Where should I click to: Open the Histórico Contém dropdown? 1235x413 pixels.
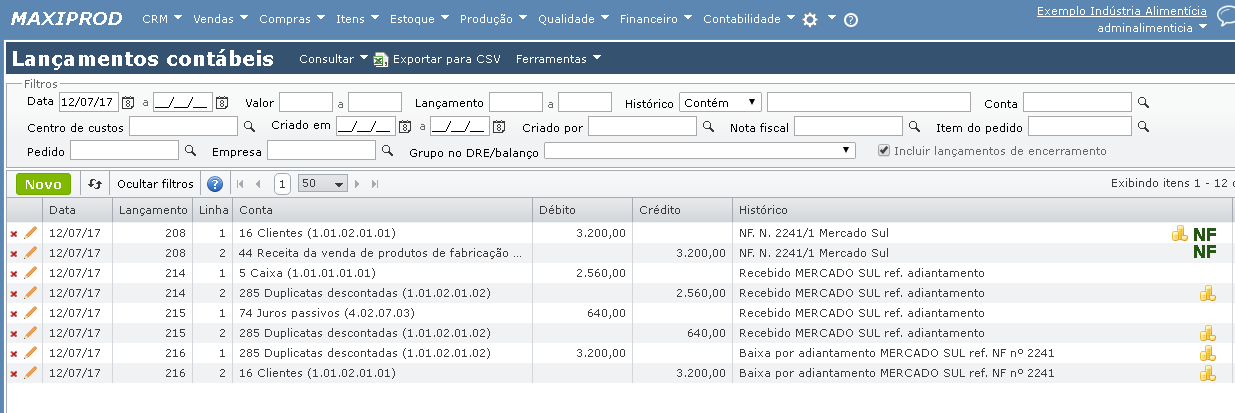pos(720,102)
